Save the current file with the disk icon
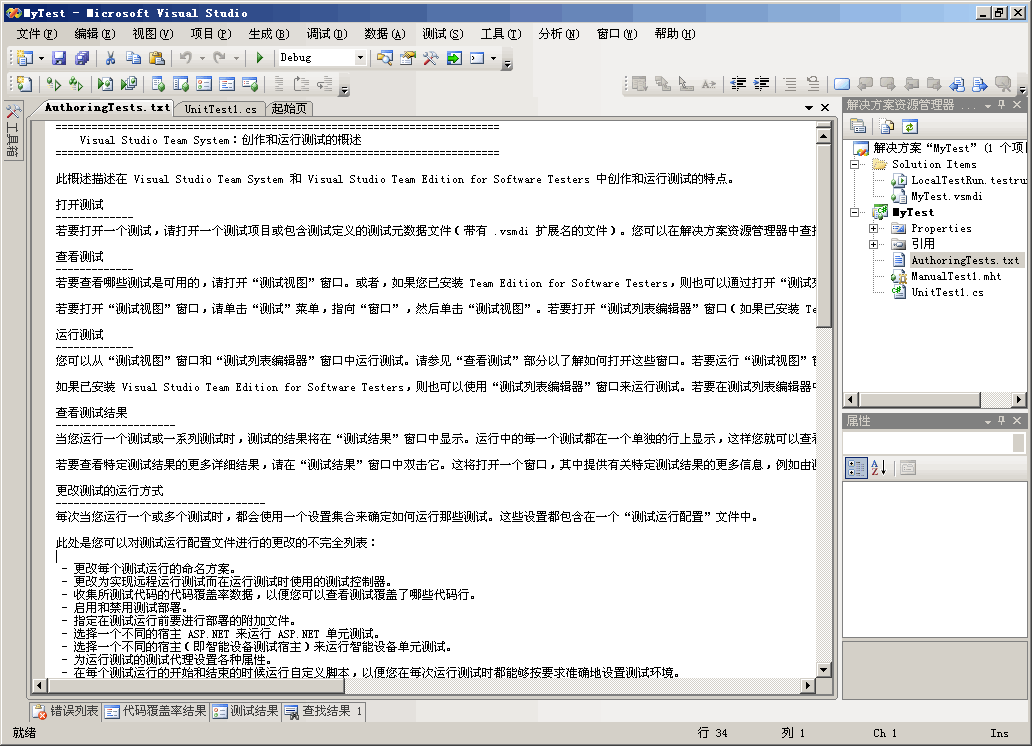This screenshot has height=746, width=1032. [59, 58]
